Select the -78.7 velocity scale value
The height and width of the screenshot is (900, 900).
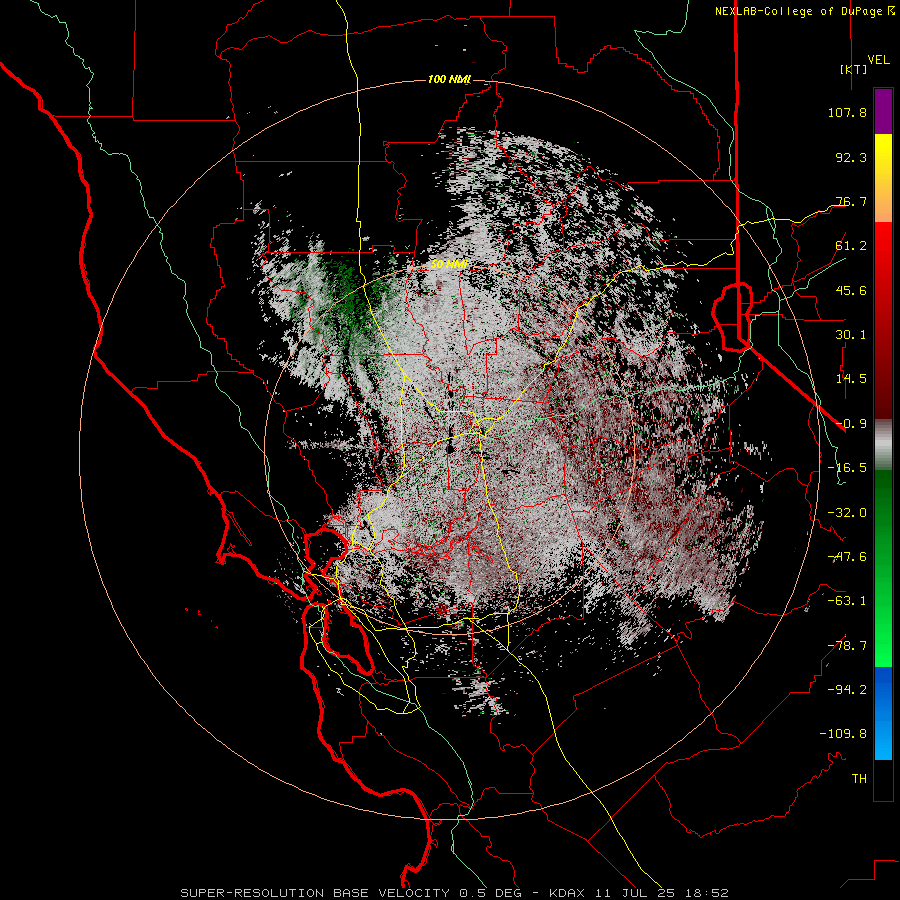click(847, 646)
